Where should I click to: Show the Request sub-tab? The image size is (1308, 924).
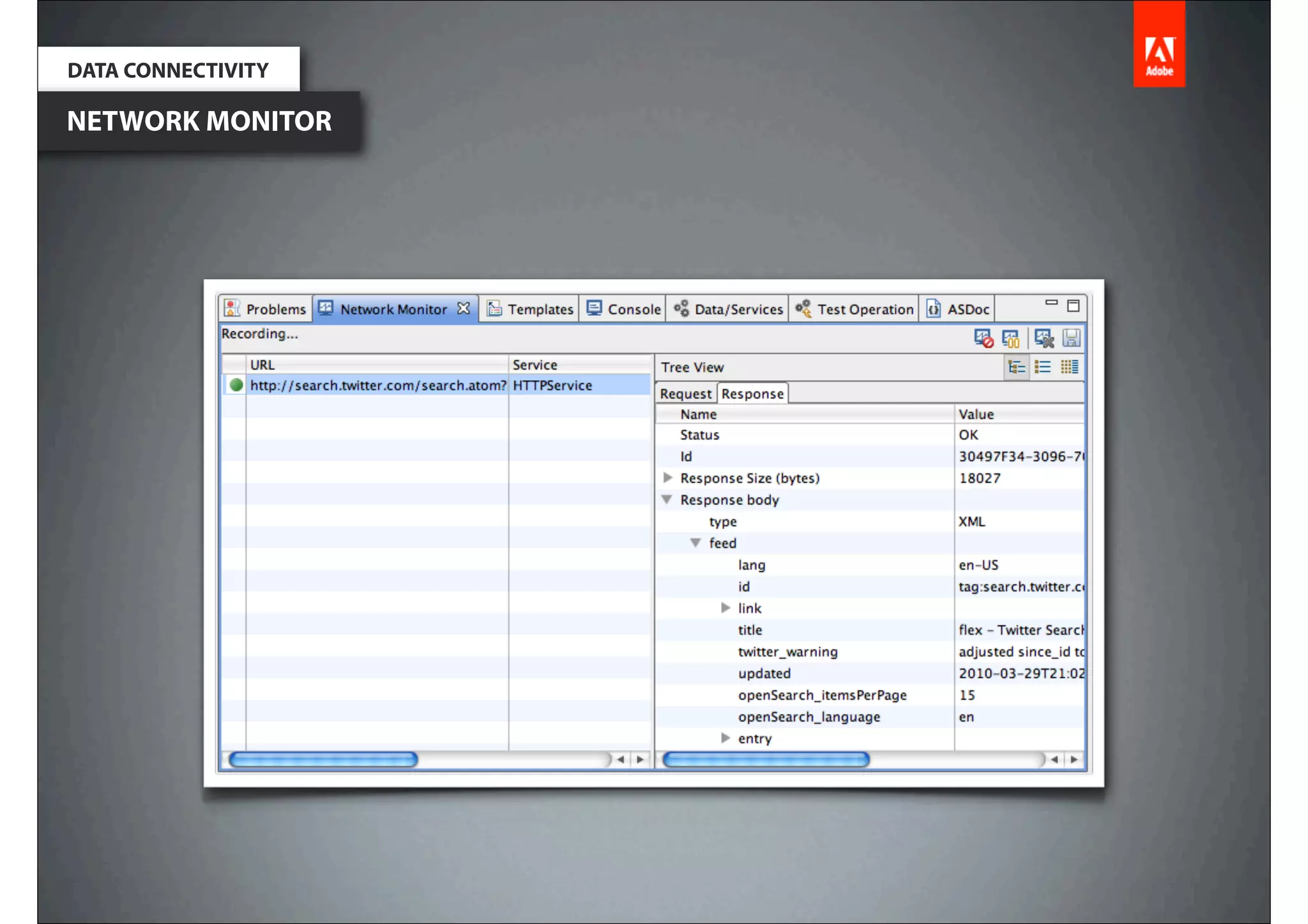[685, 394]
